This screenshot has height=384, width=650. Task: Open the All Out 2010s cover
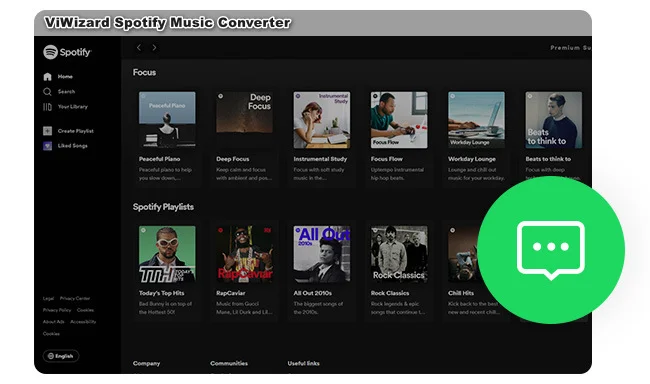pos(322,254)
